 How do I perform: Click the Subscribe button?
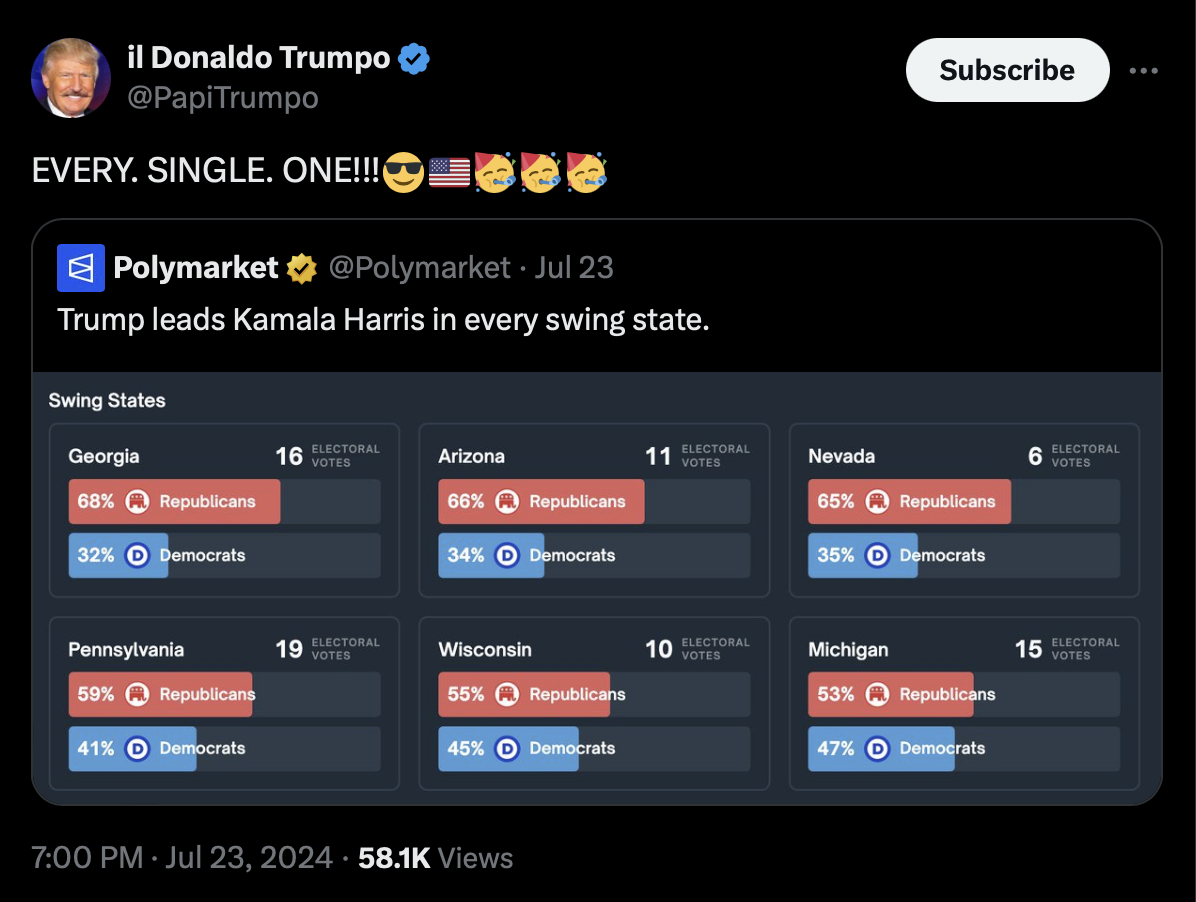click(1007, 70)
